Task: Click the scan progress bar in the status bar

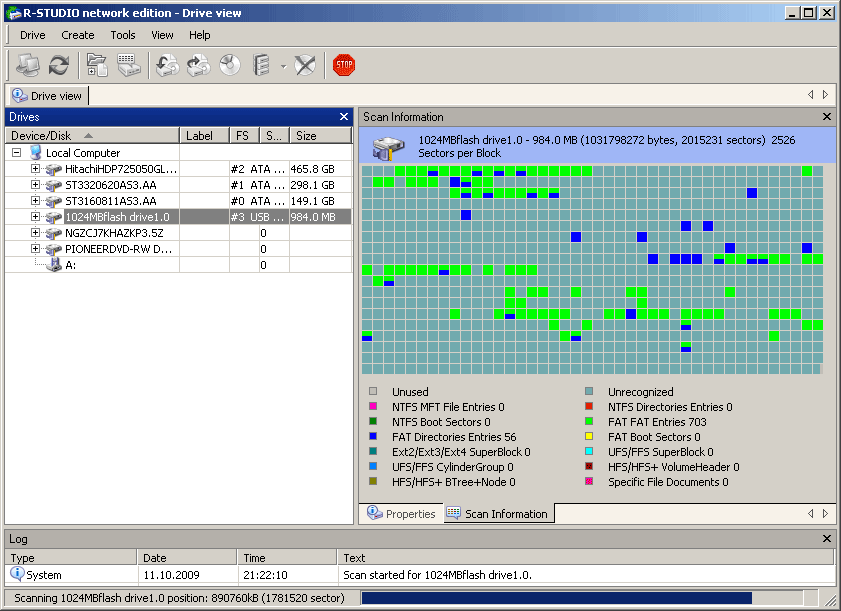Action: click(582, 598)
